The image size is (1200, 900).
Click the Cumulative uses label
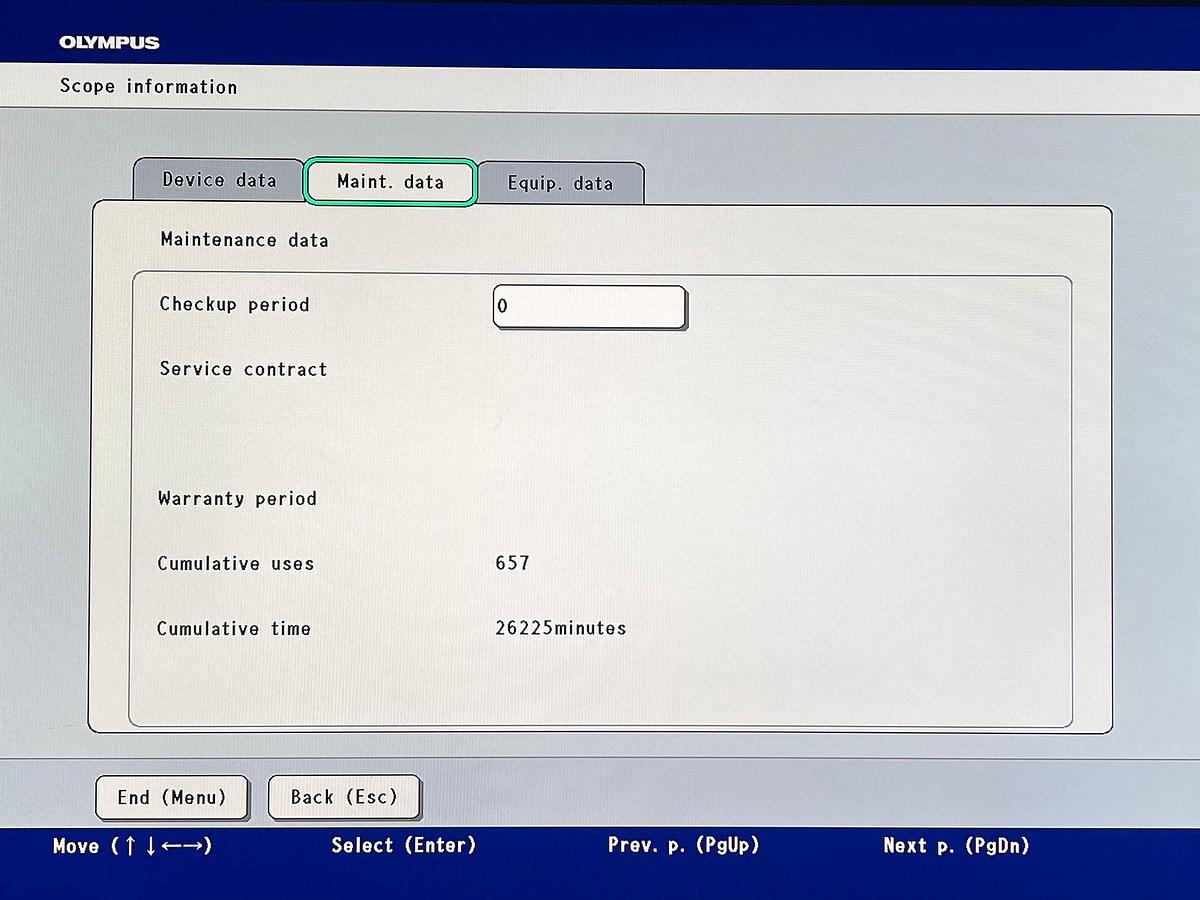236,564
